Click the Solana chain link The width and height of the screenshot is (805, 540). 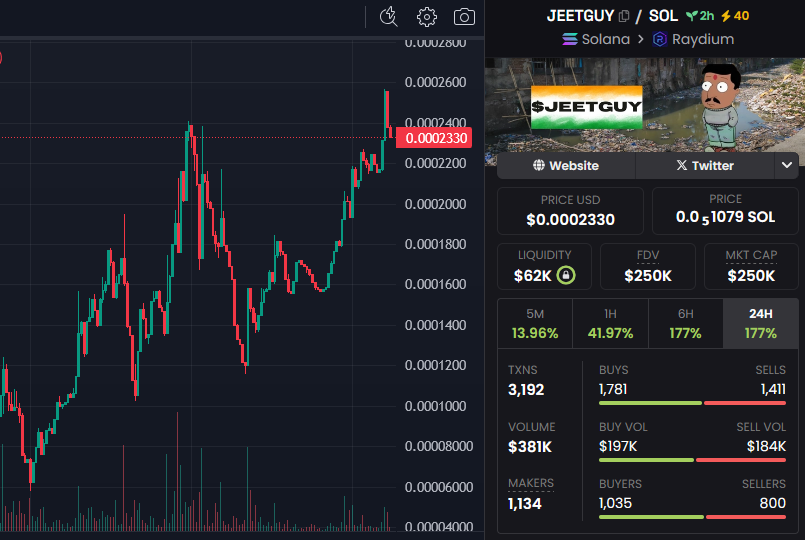[x=596, y=39]
